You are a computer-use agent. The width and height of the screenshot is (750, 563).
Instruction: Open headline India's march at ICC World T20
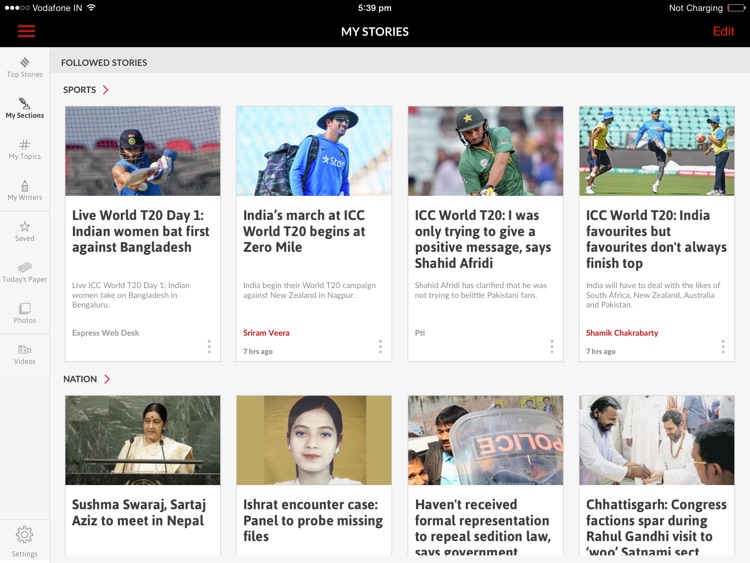304,231
